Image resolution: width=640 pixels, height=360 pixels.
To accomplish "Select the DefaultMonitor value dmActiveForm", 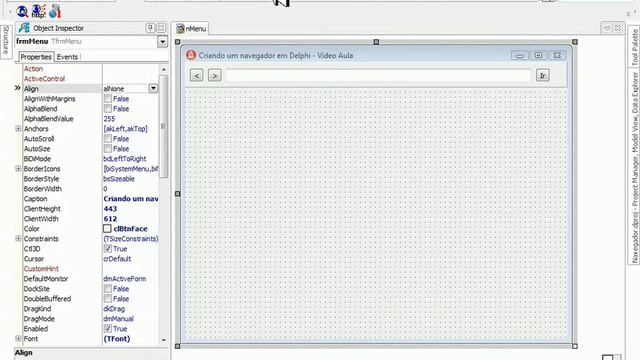I will 125,279.
